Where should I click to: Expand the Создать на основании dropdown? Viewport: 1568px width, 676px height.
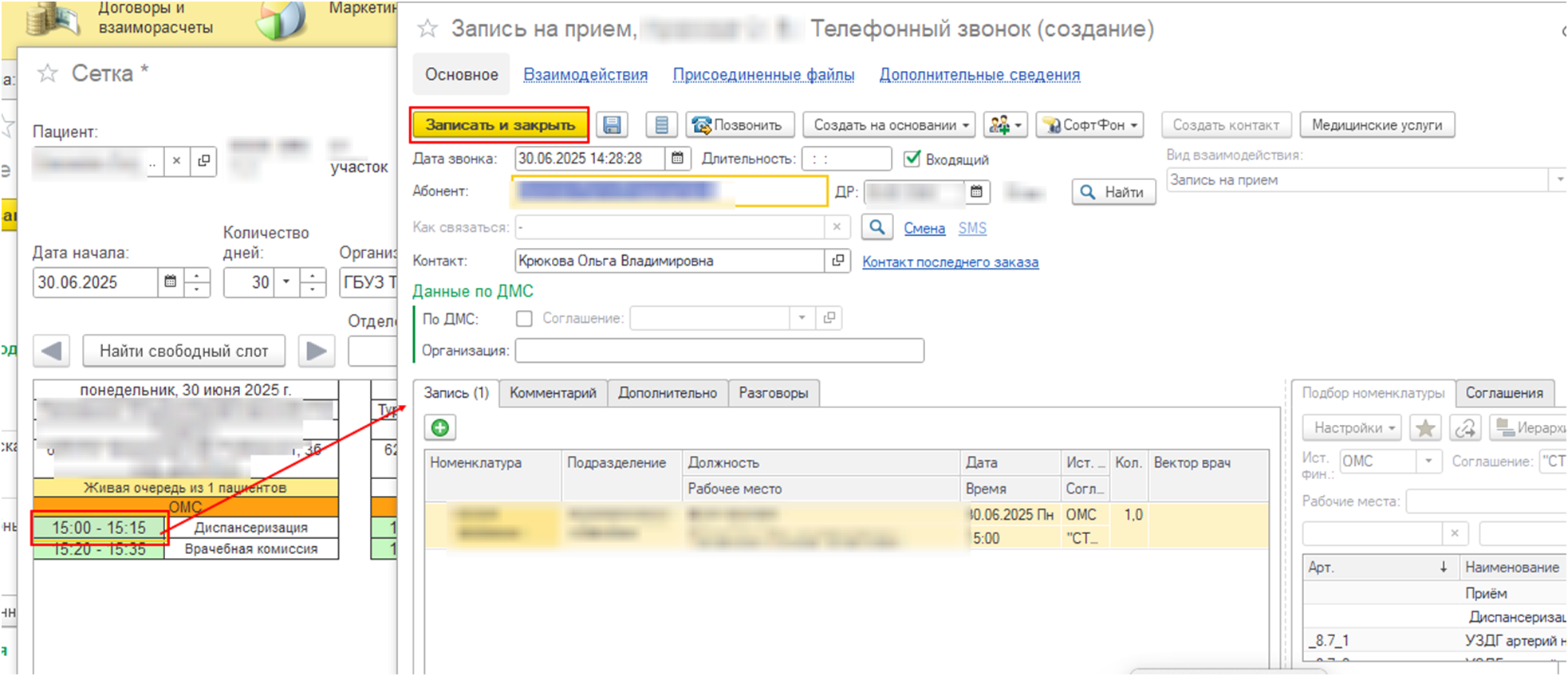click(890, 125)
